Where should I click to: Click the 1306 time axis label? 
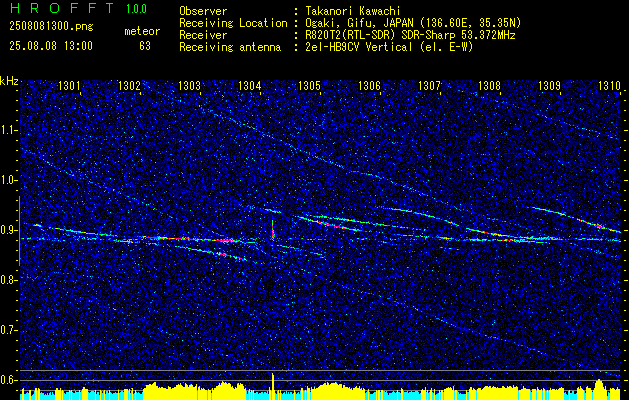click(369, 85)
